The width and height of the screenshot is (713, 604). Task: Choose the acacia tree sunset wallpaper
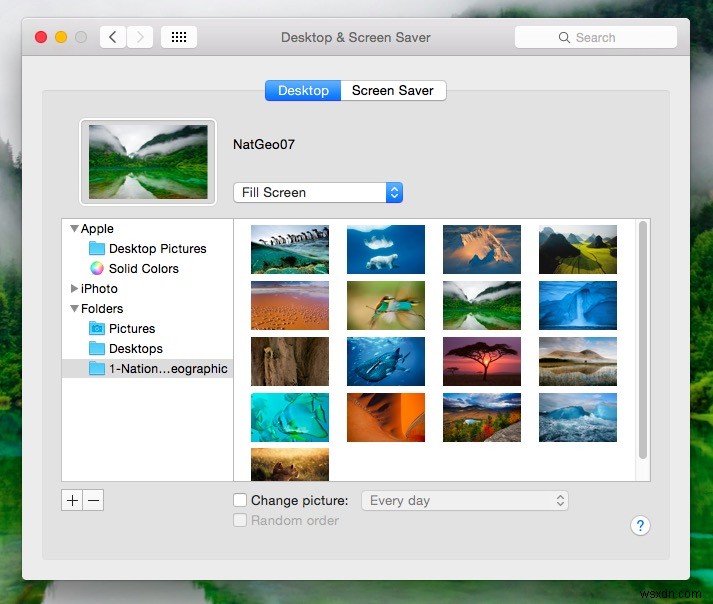(x=482, y=361)
